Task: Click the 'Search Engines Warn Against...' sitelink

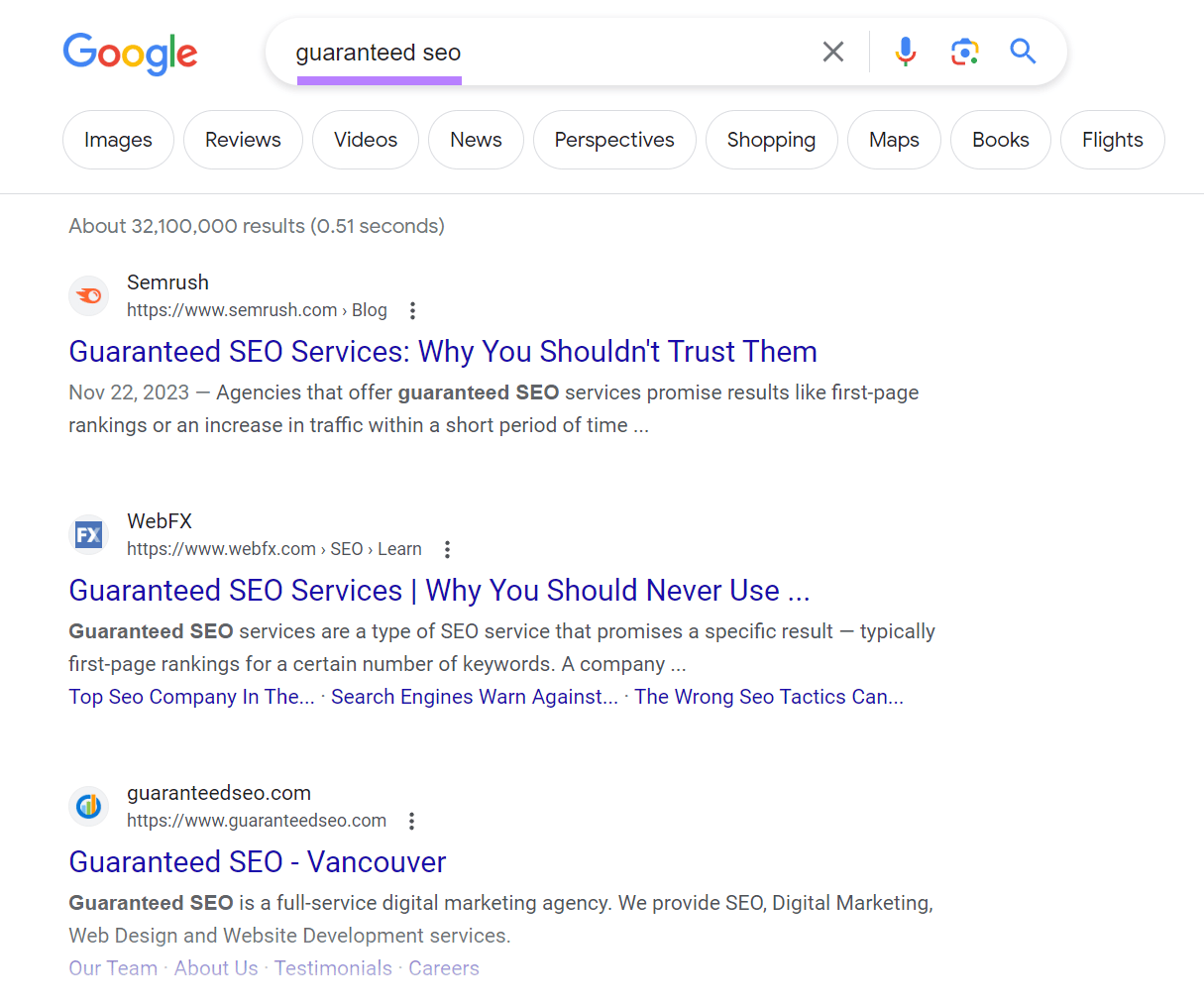Action: tap(474, 697)
